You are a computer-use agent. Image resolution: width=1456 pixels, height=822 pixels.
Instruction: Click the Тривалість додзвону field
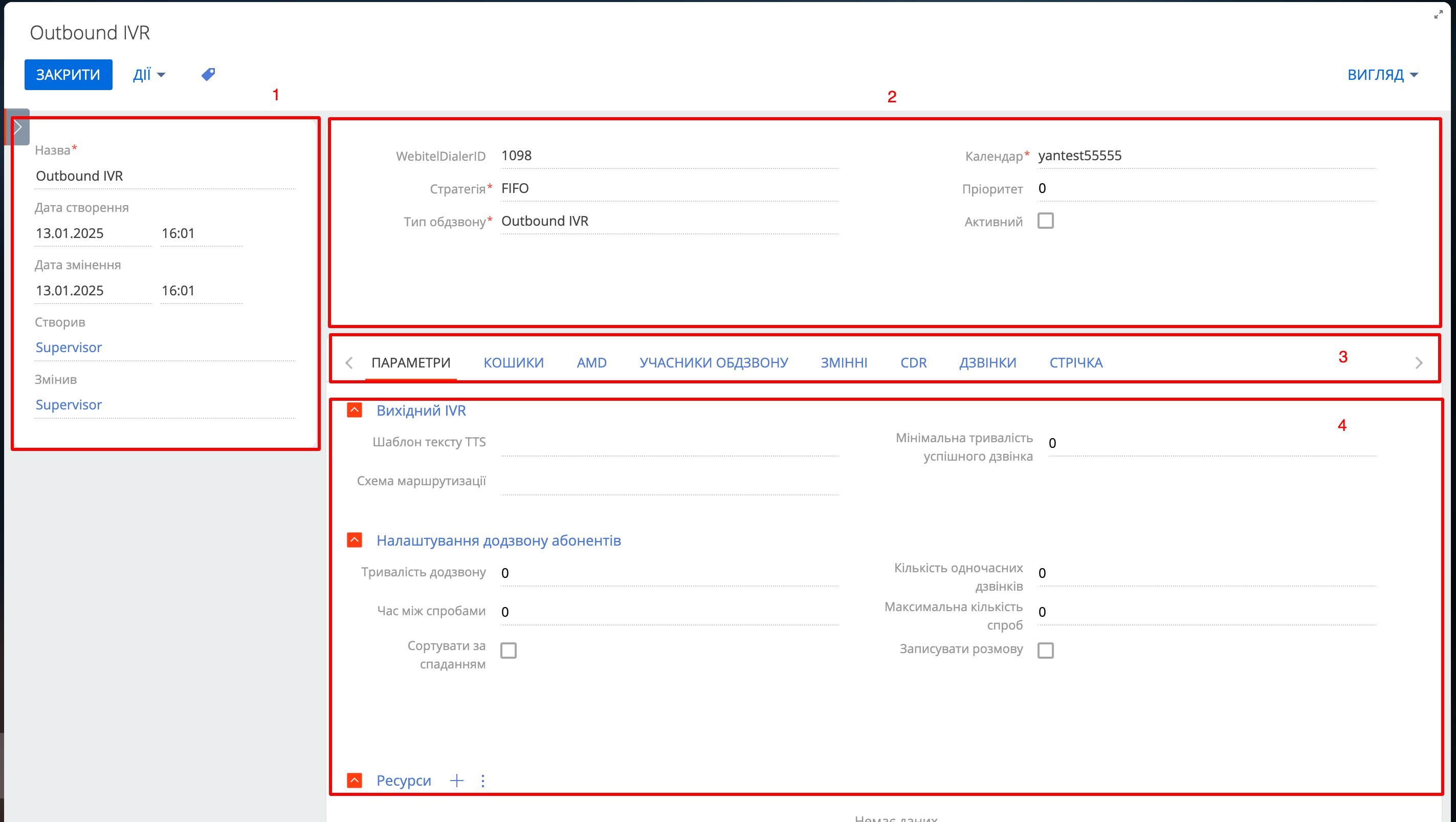click(x=670, y=573)
